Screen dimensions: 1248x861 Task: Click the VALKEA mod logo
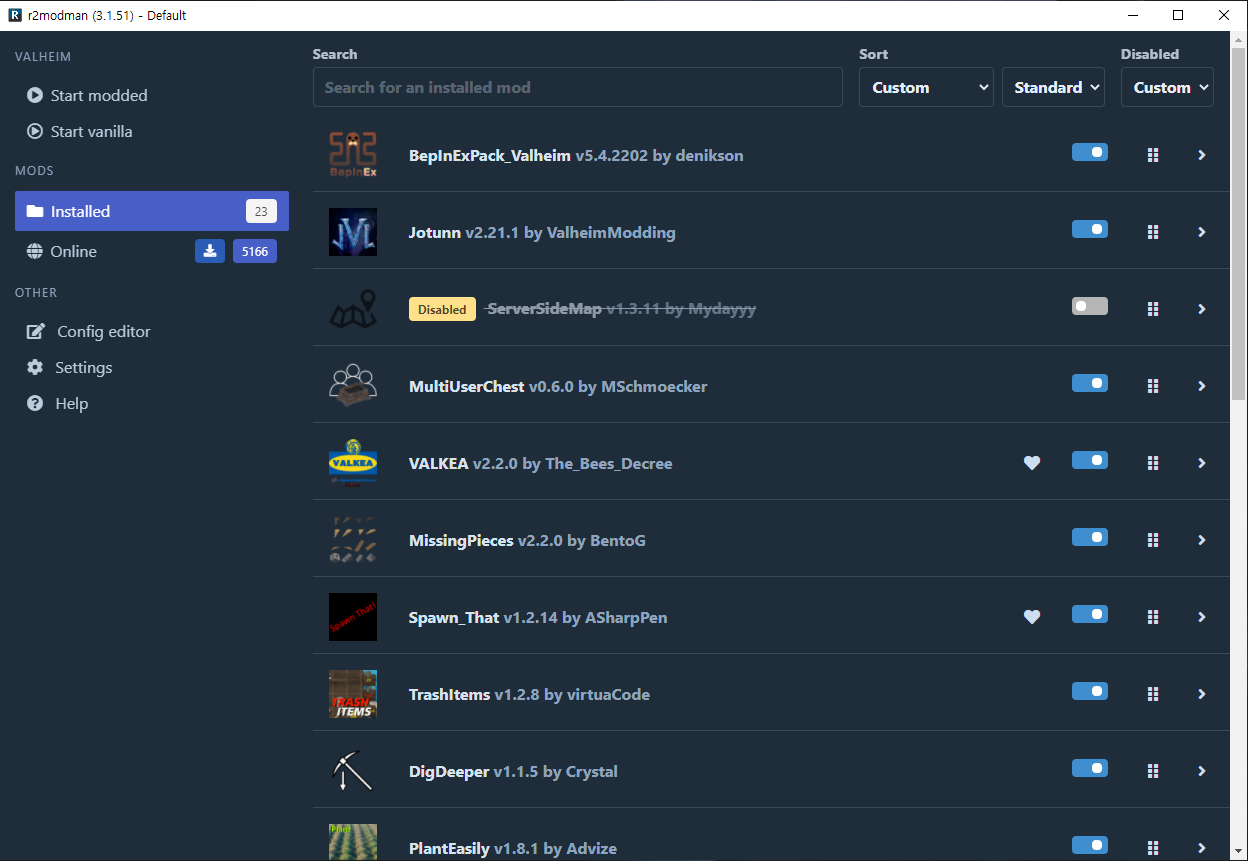point(353,463)
